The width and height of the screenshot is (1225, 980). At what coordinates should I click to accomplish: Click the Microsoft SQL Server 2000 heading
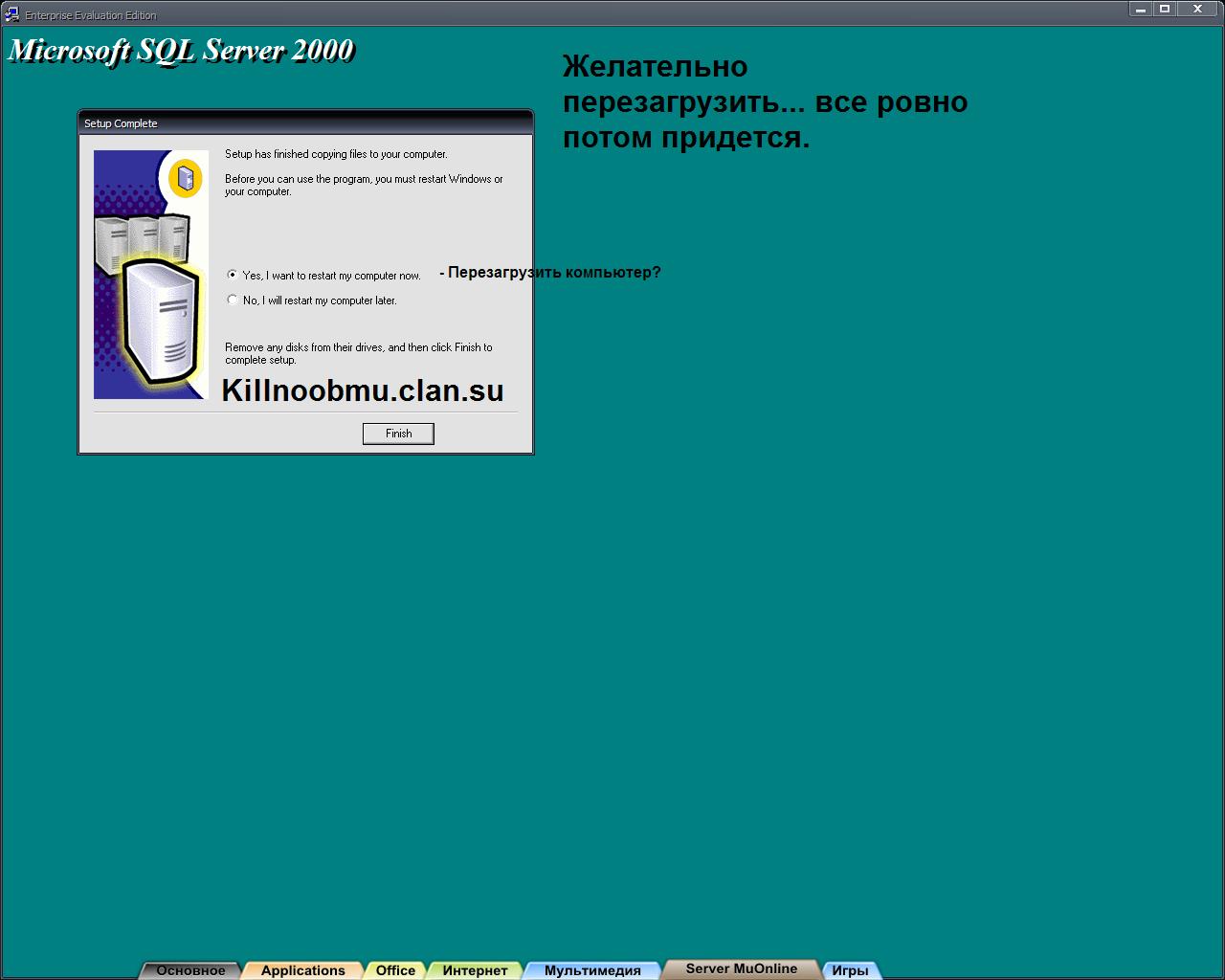coord(181,50)
